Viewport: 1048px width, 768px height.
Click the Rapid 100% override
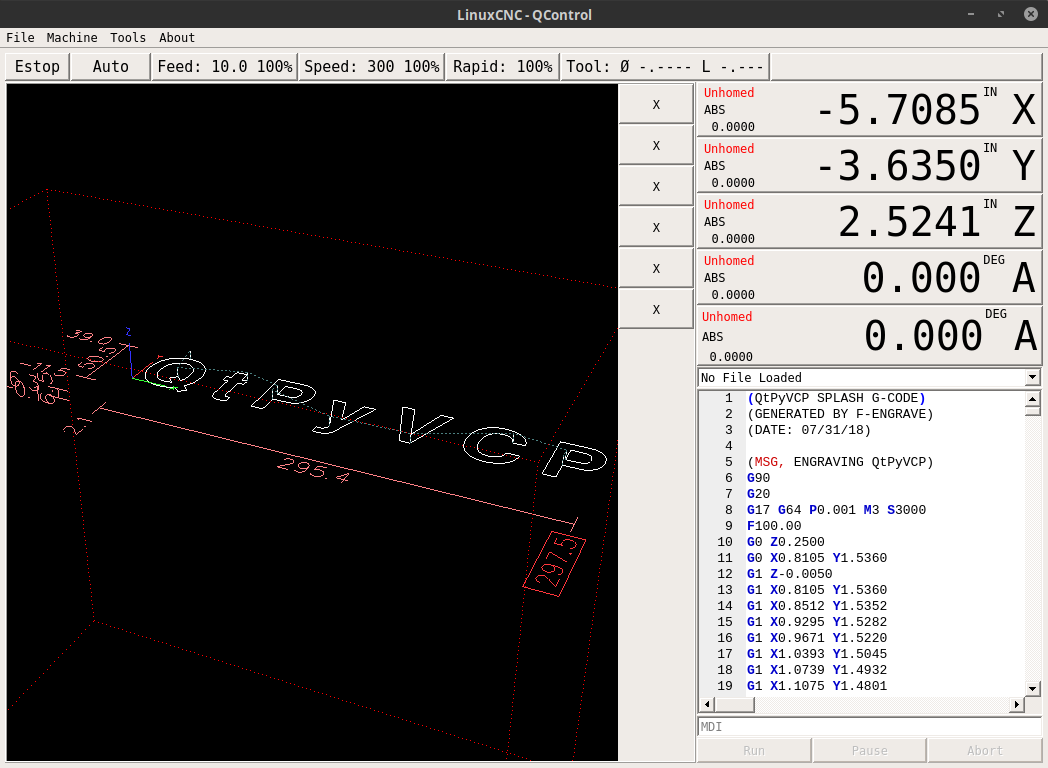click(502, 67)
